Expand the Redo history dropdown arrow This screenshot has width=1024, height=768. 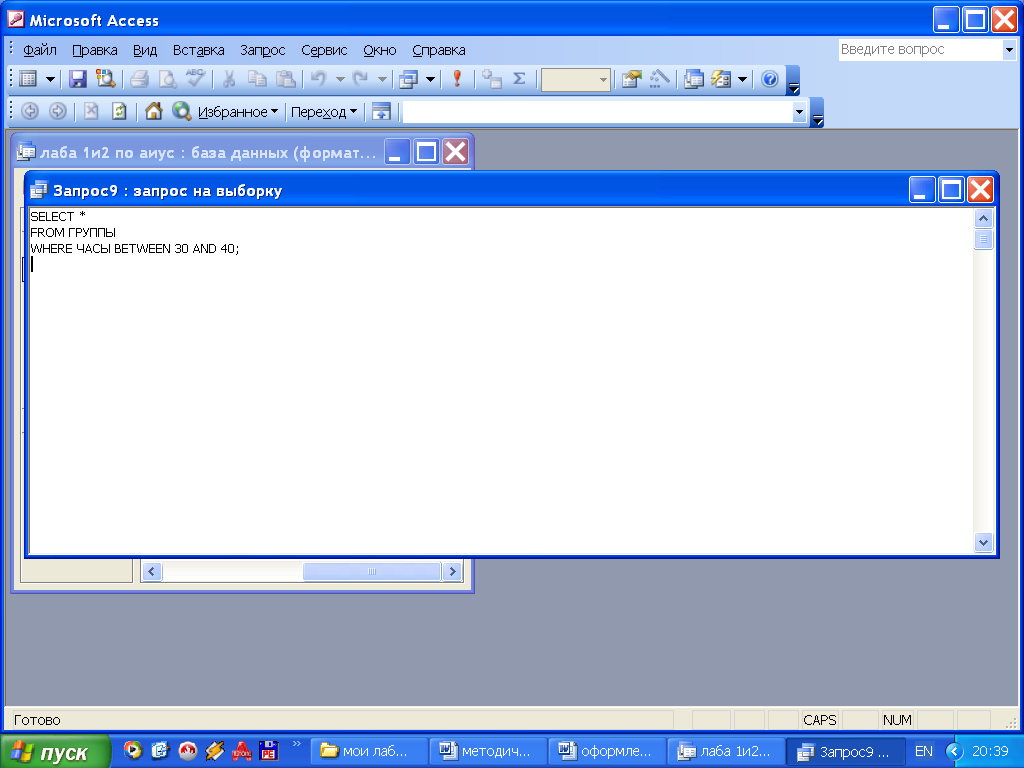click(382, 80)
